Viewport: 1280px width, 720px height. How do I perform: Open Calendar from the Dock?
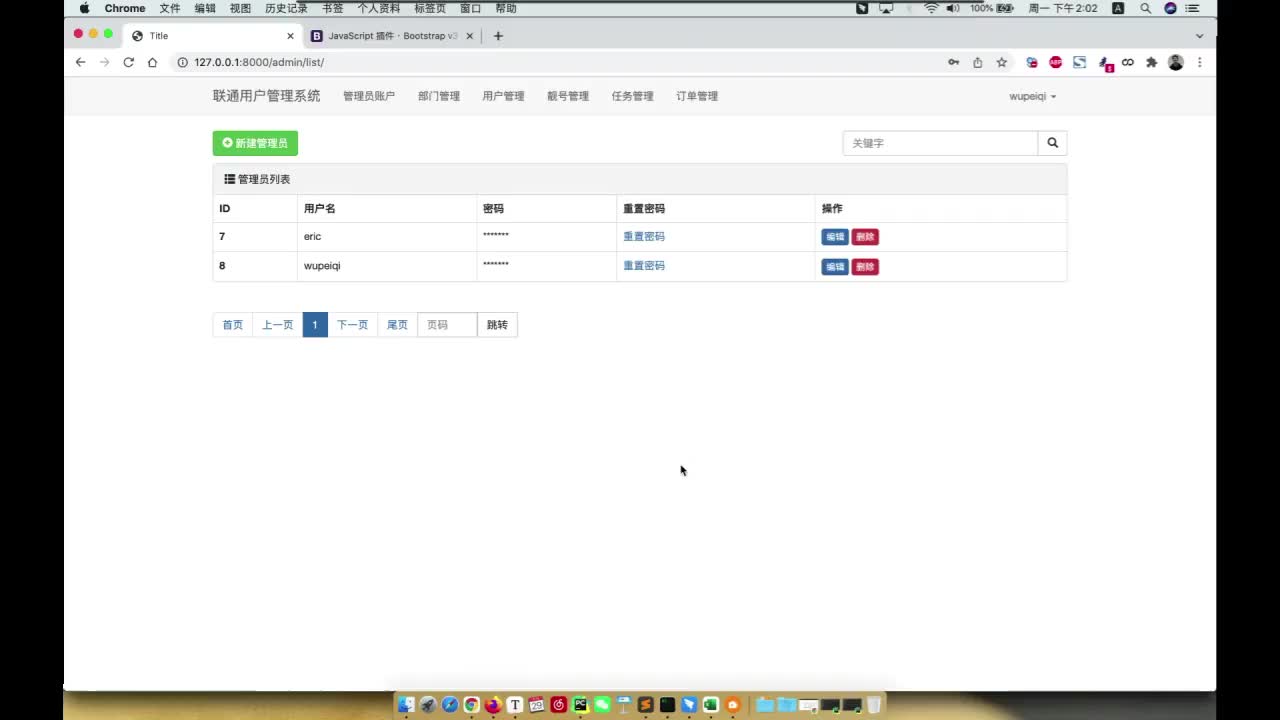(x=537, y=705)
